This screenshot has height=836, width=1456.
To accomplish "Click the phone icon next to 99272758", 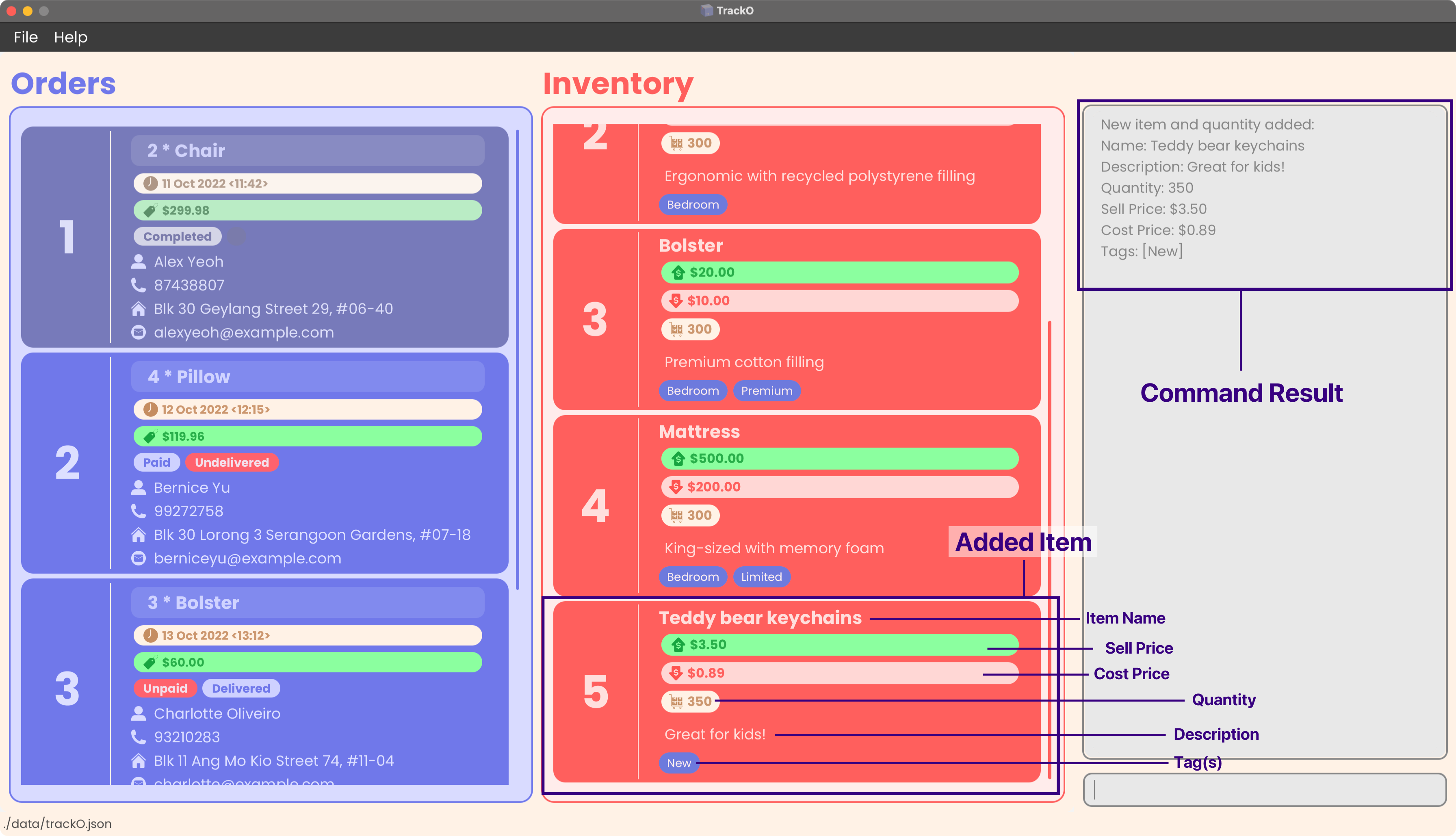I will point(139,511).
